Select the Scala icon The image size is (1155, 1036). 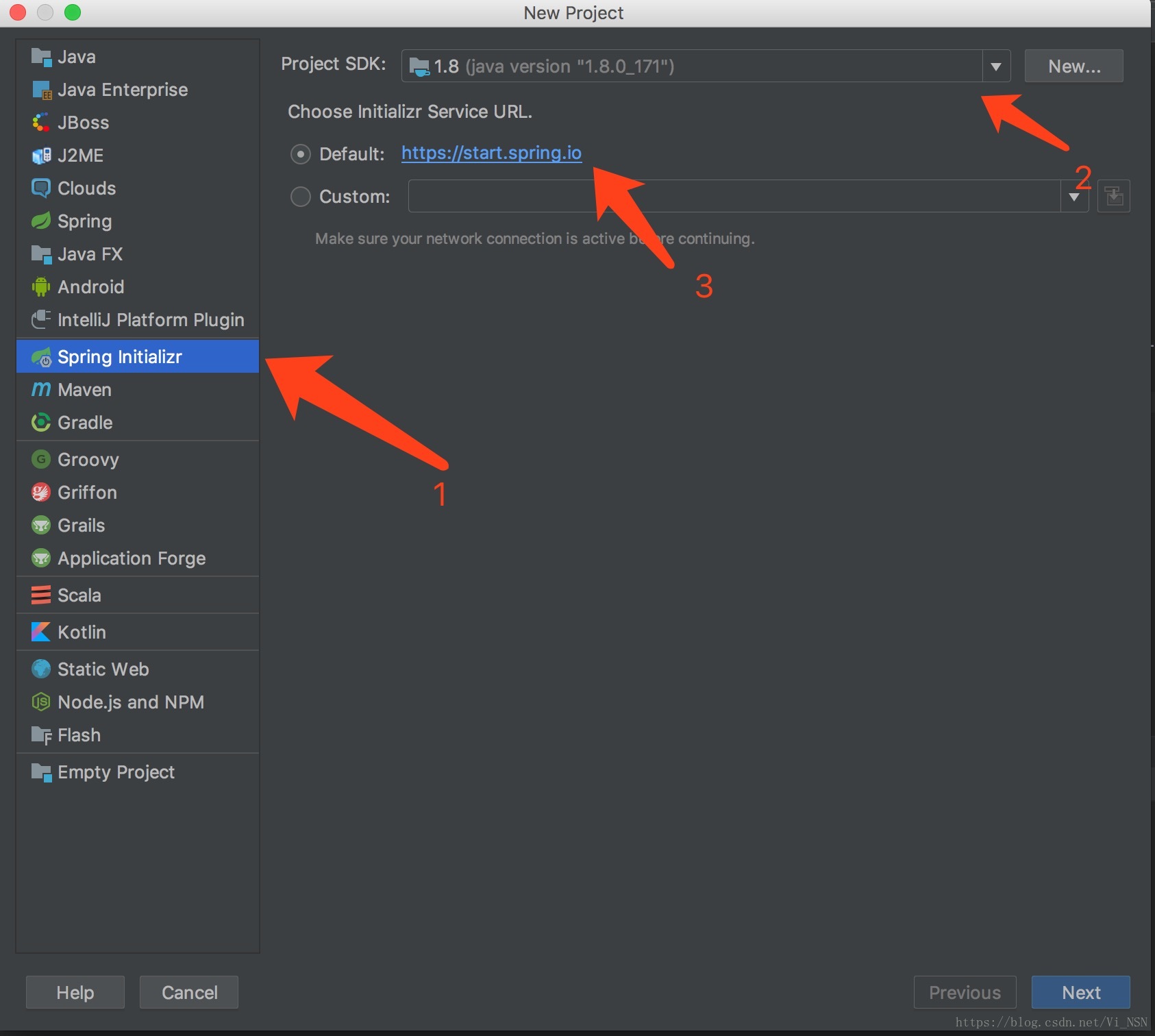coord(41,595)
